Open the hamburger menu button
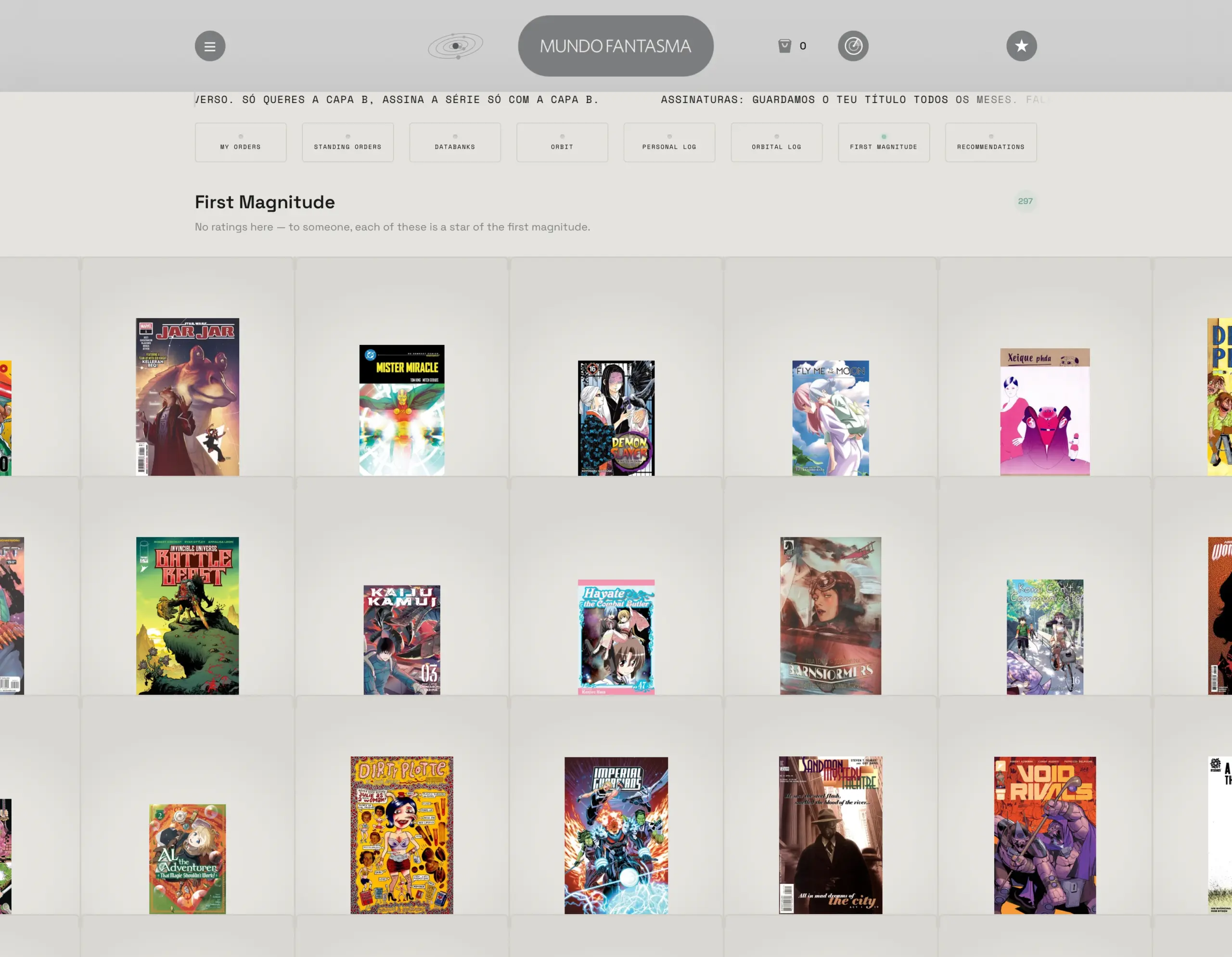The height and width of the screenshot is (957, 1232). [210, 46]
